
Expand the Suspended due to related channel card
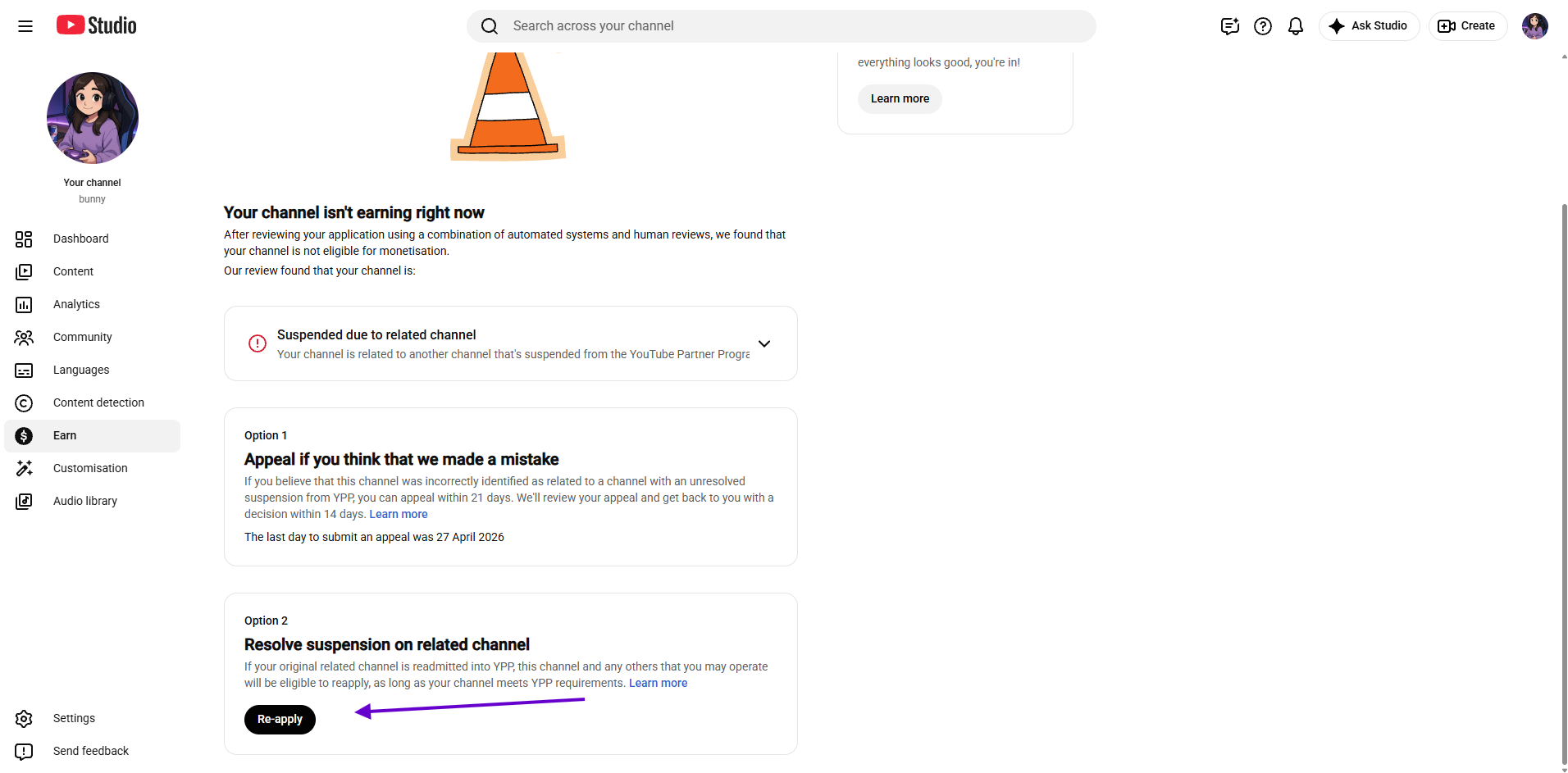click(763, 343)
